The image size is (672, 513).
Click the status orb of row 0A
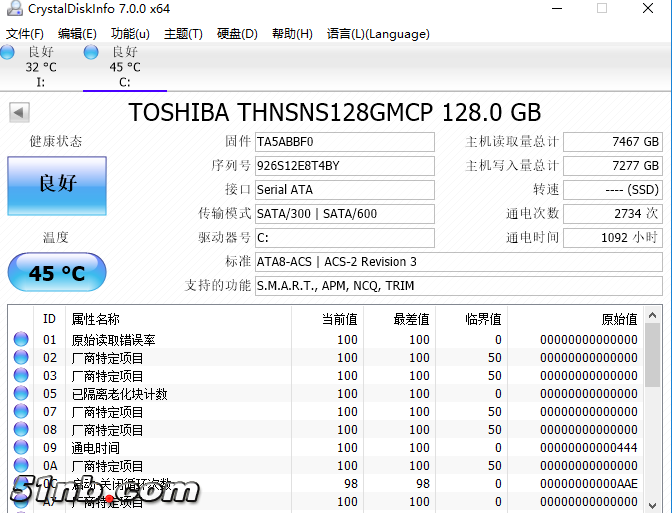(21, 465)
